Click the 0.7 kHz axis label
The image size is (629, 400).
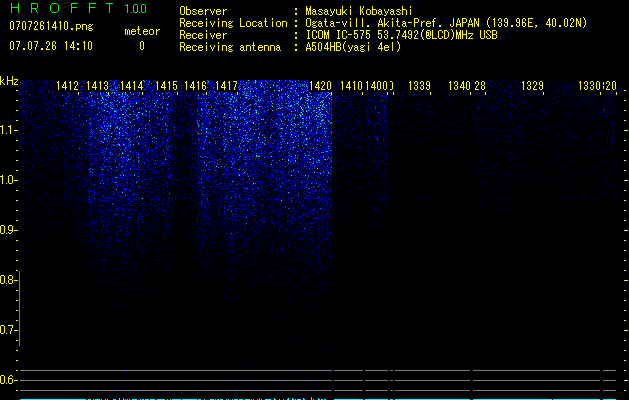[8, 330]
